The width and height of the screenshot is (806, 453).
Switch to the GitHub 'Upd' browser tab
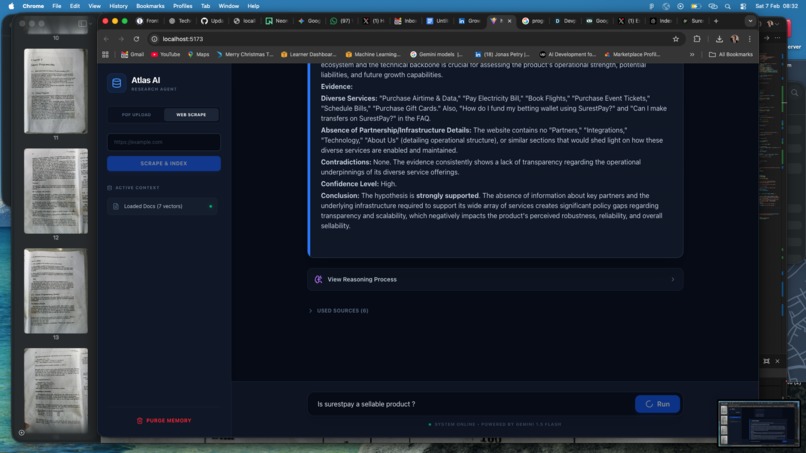coord(212,21)
